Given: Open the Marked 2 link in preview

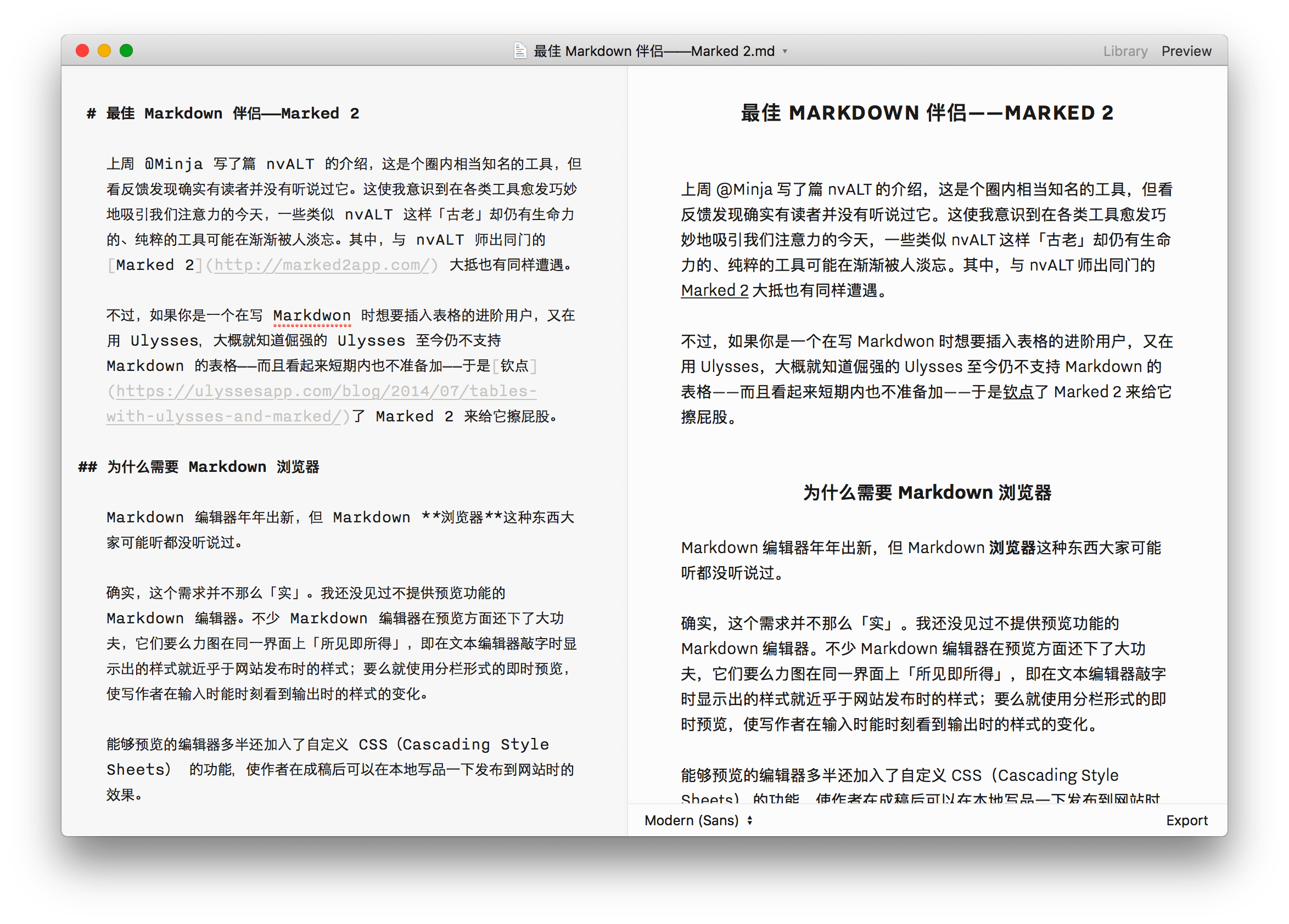Looking at the screenshot, I should click(714, 290).
